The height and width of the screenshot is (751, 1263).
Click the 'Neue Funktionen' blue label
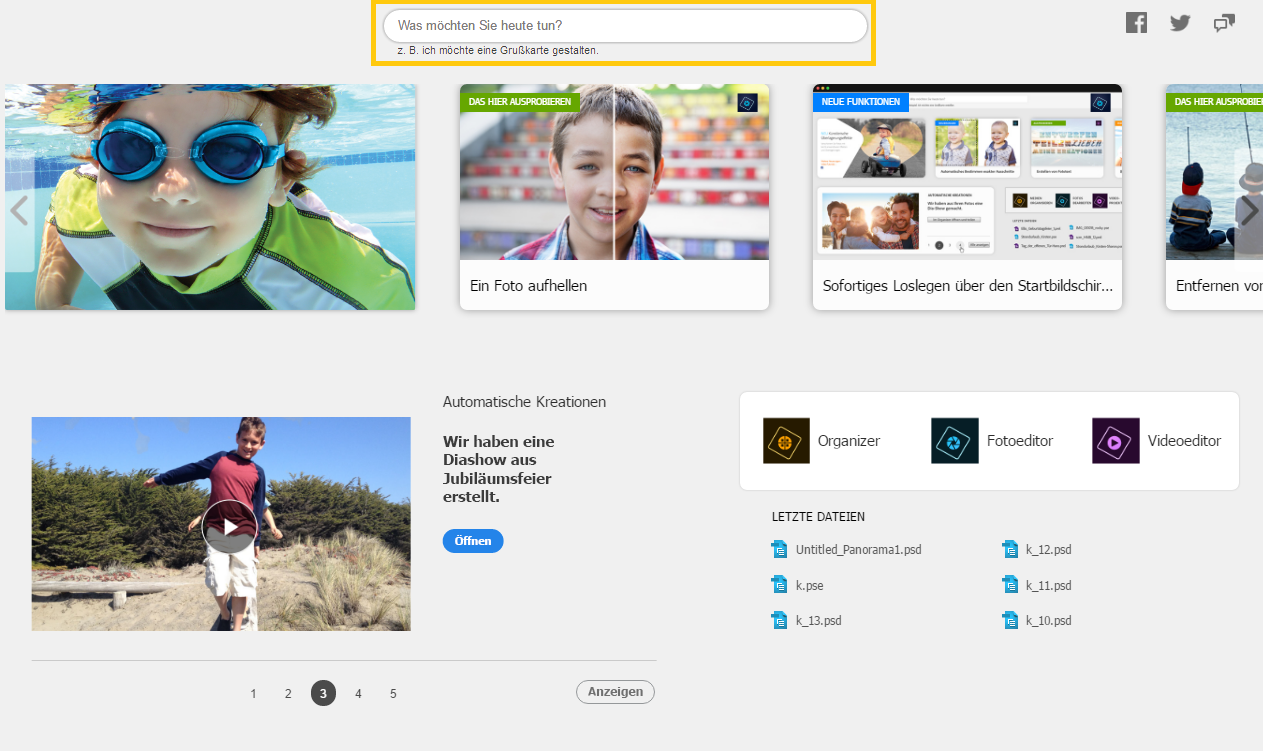click(861, 102)
